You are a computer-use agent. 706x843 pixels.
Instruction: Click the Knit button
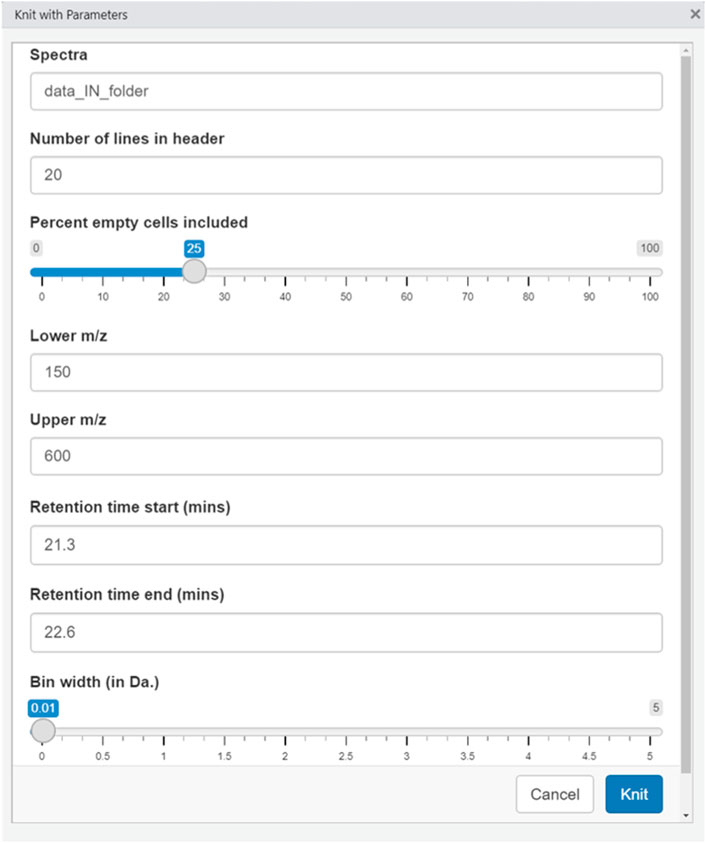634,794
